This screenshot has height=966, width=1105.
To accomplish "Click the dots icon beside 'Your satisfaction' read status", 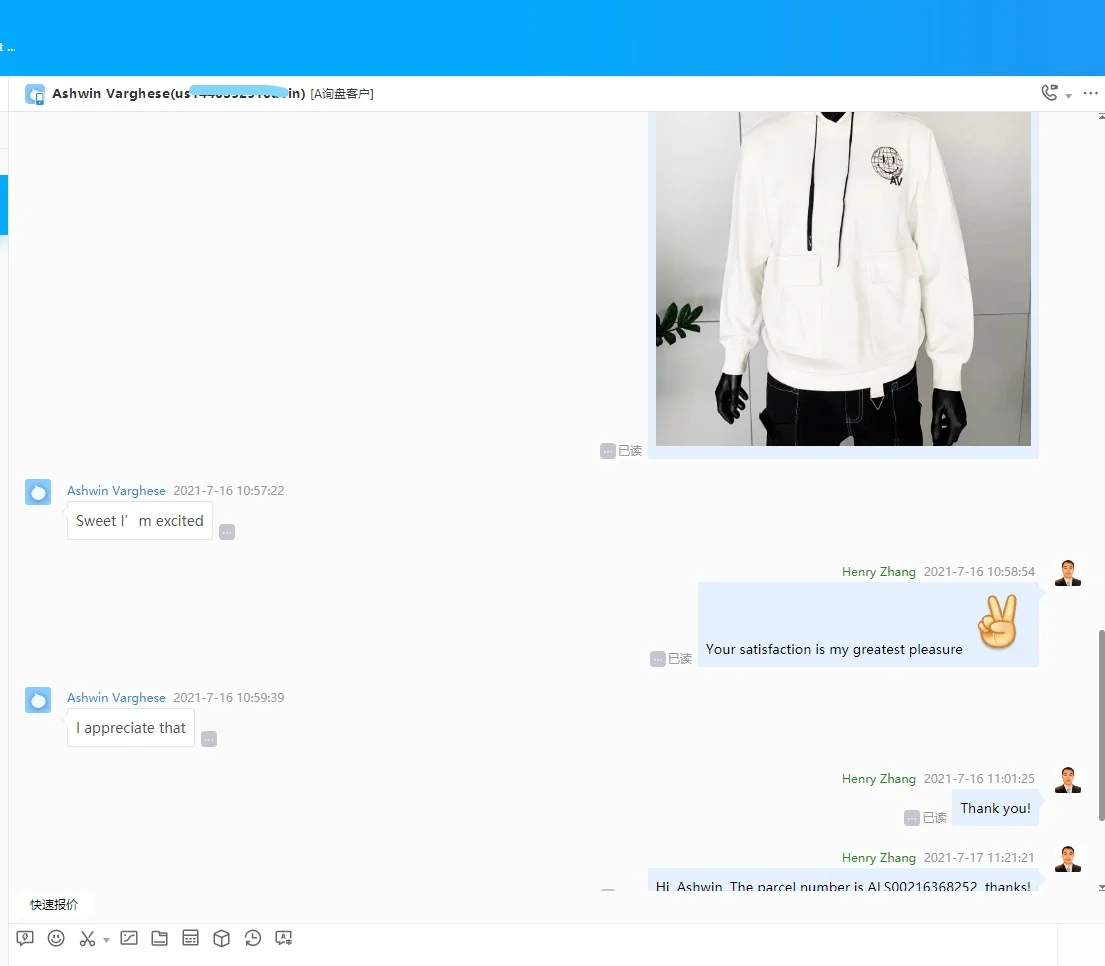I will 658,659.
